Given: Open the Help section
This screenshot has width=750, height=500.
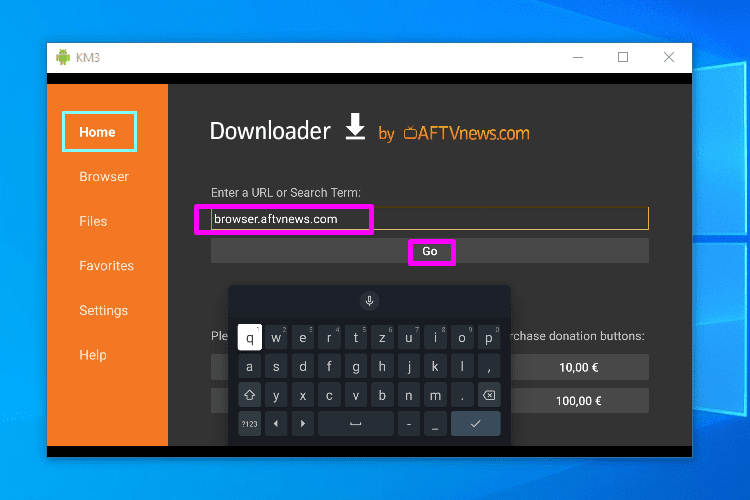Looking at the screenshot, I should pos(93,355).
